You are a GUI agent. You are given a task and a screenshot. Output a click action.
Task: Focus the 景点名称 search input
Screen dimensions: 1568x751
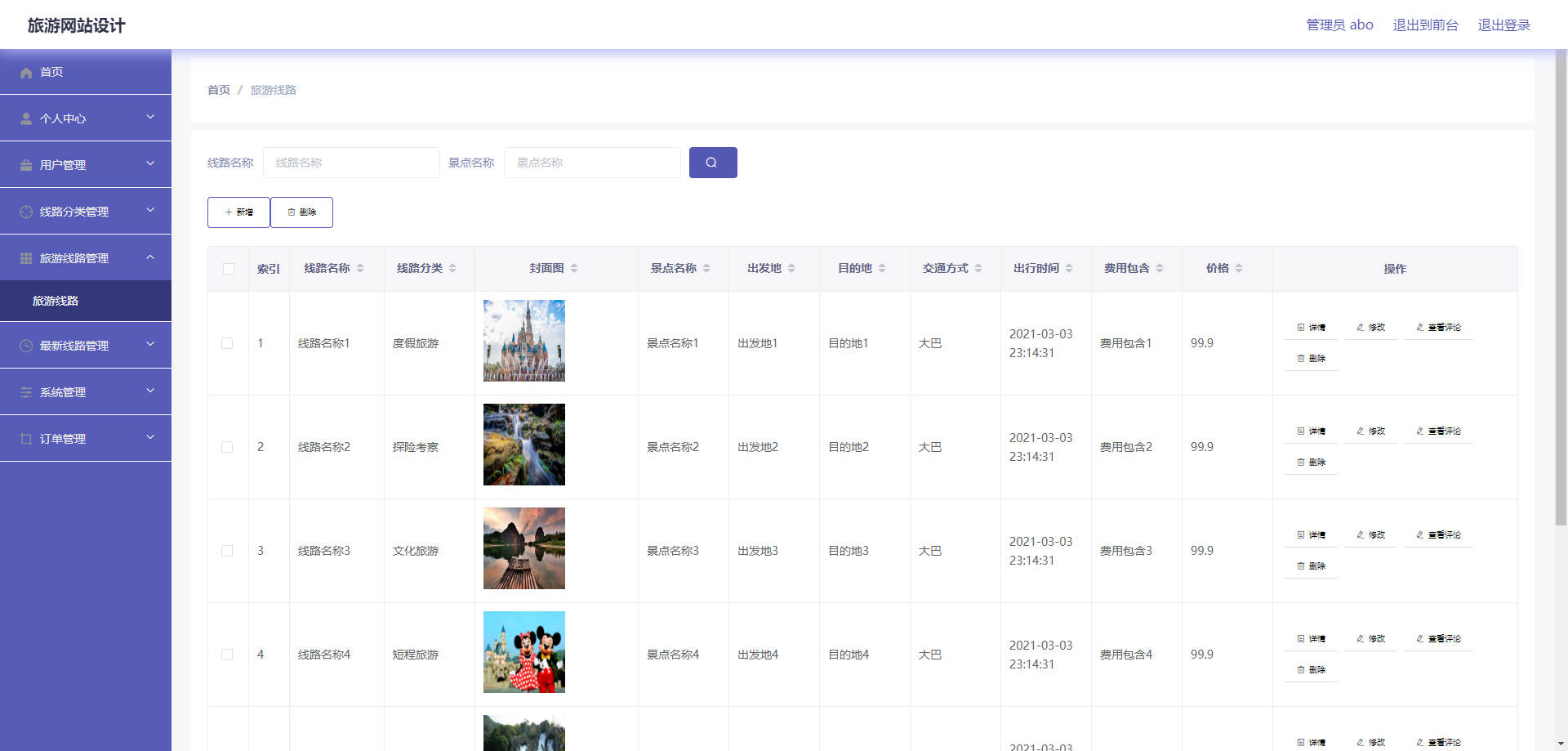pos(592,163)
